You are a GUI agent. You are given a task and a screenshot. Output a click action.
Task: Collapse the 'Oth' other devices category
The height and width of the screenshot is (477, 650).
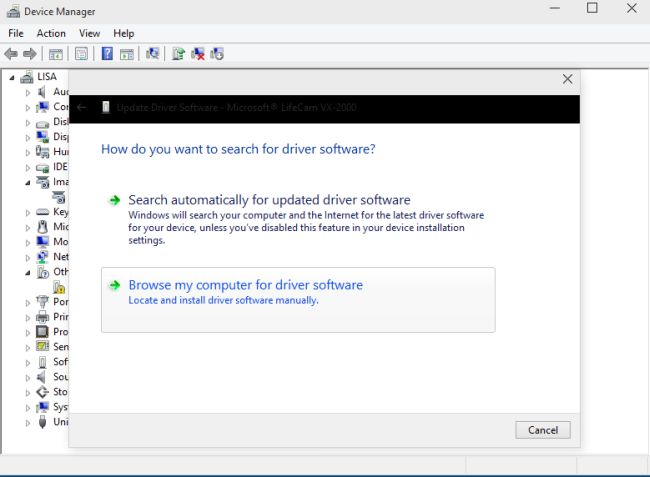point(28,273)
